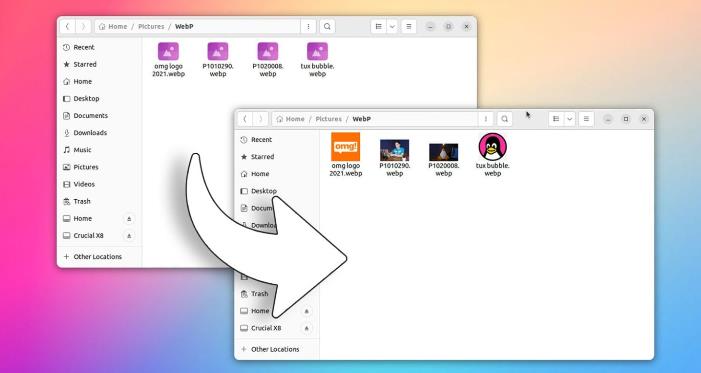Image resolution: width=701 pixels, height=373 pixels.
Task: Expand view options dropdown in the front window
Action: [570, 119]
